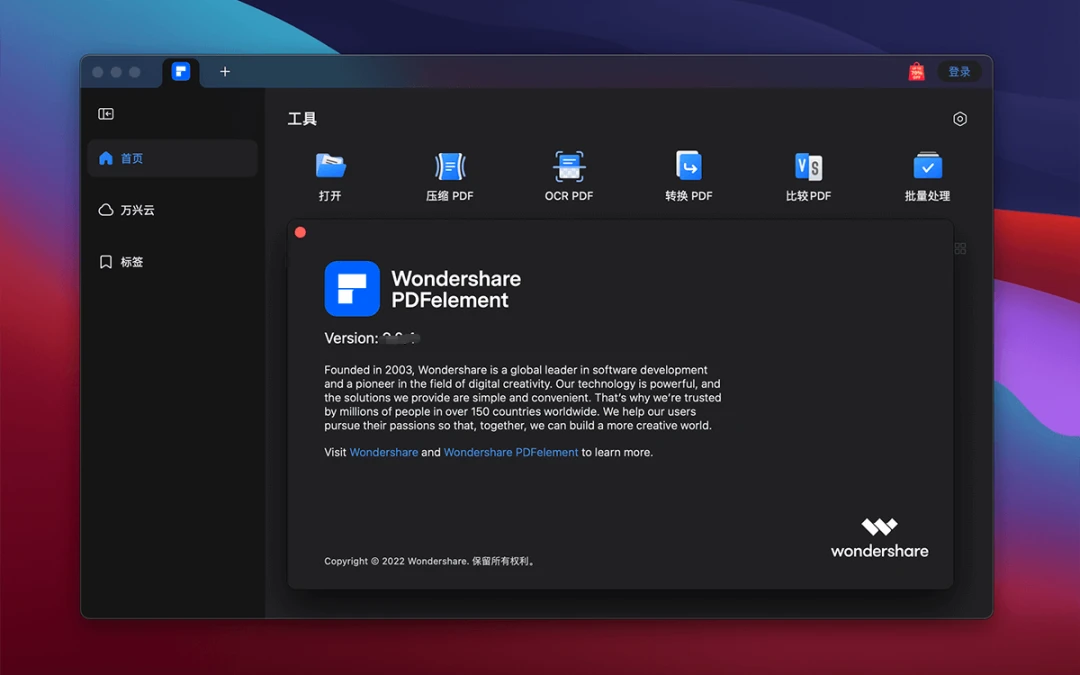Open a new tab with the plus button
Image resolution: width=1080 pixels, height=675 pixels.
click(224, 71)
